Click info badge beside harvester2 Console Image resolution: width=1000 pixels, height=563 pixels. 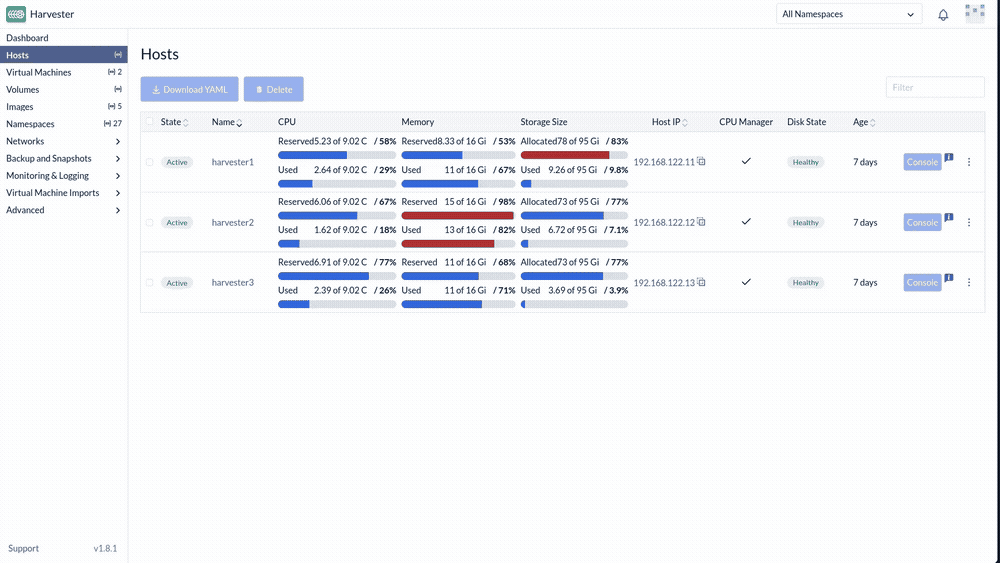949,217
